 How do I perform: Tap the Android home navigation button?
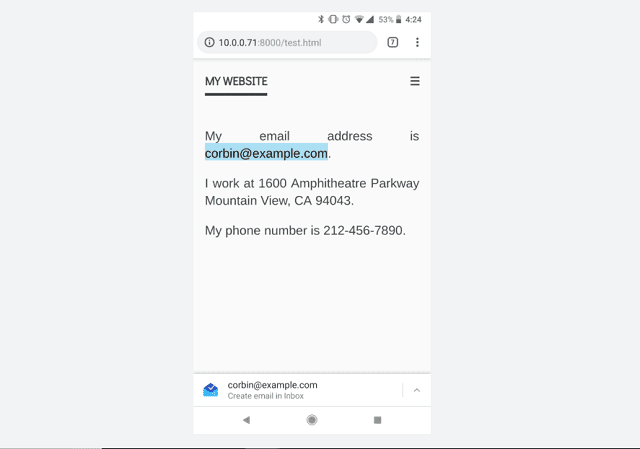312,420
